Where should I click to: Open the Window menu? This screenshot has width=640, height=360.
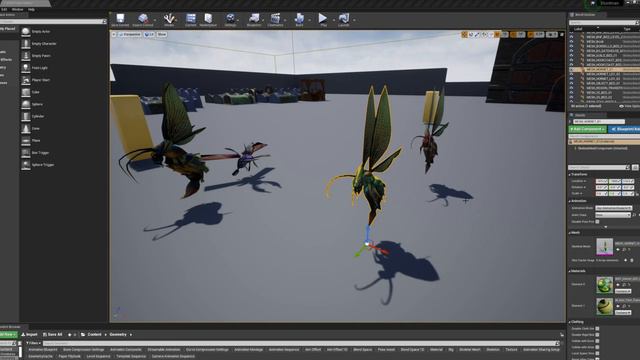coord(18,9)
